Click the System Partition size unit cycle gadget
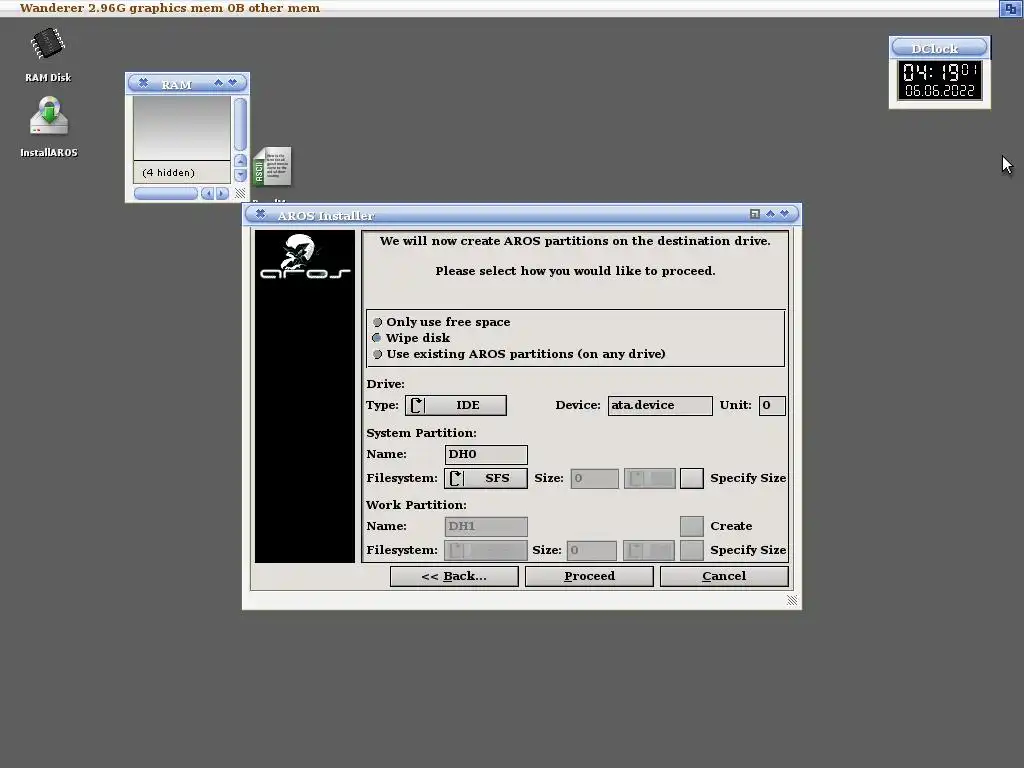 click(x=649, y=479)
